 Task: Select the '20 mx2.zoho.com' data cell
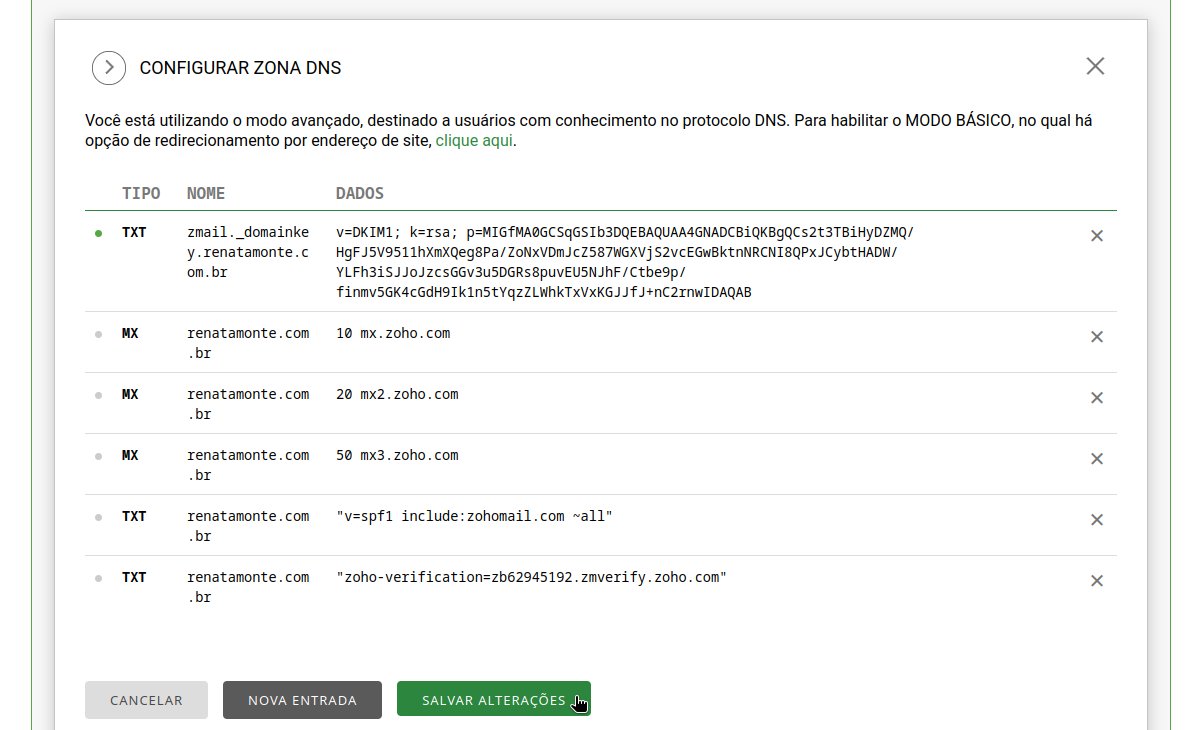pyautogui.click(x=397, y=394)
